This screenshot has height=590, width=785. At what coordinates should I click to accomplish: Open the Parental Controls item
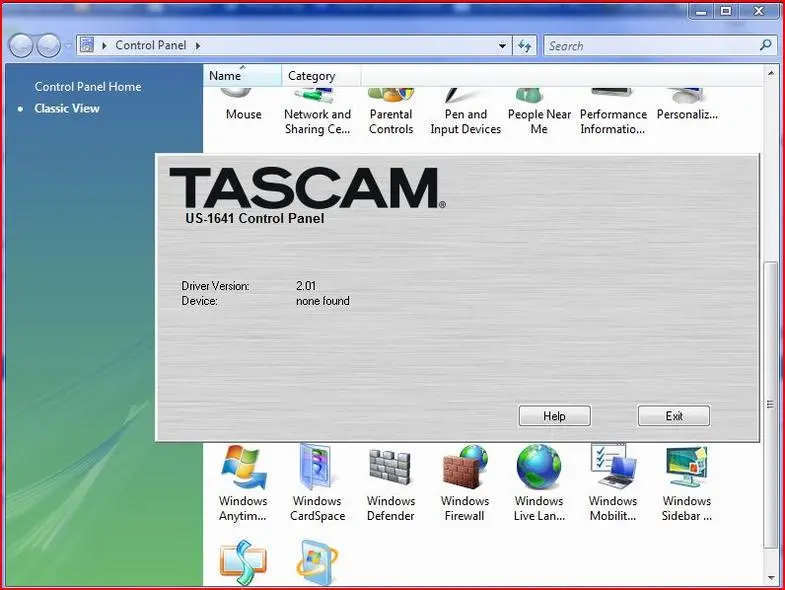[390, 113]
